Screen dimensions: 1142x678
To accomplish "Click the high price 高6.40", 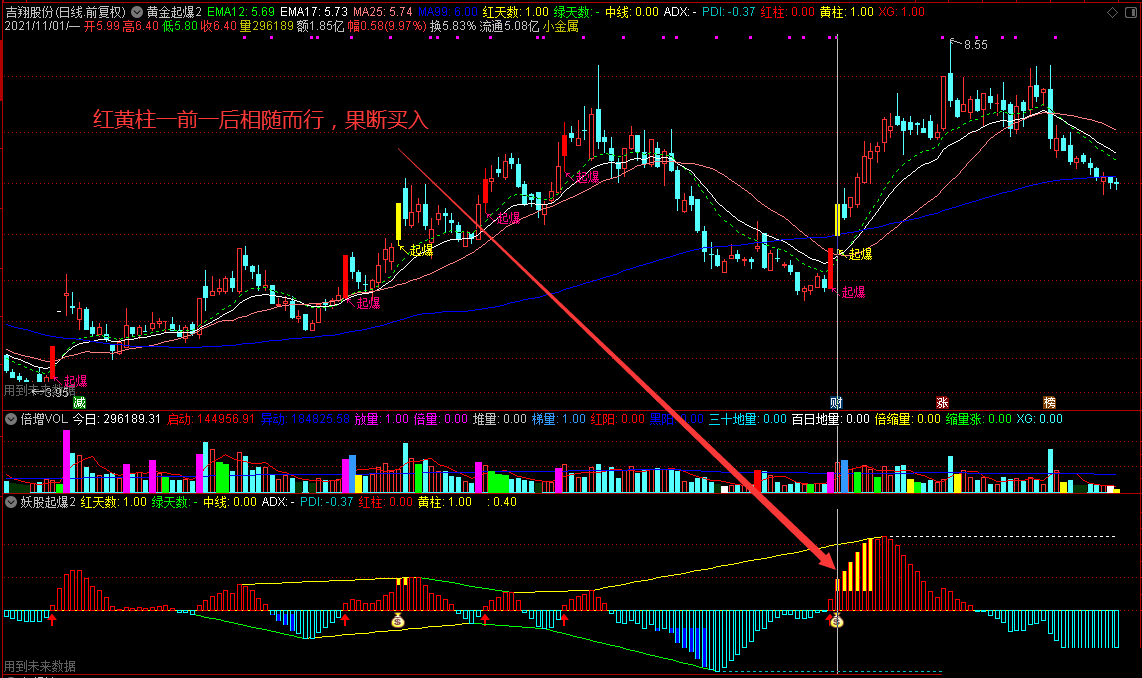I will (x=140, y=26).
